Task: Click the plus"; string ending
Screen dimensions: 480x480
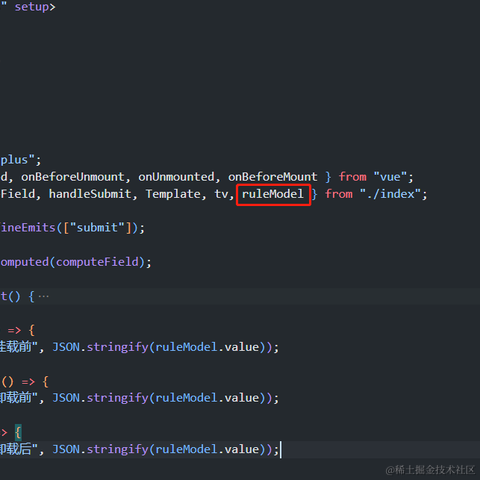Action: point(21,160)
